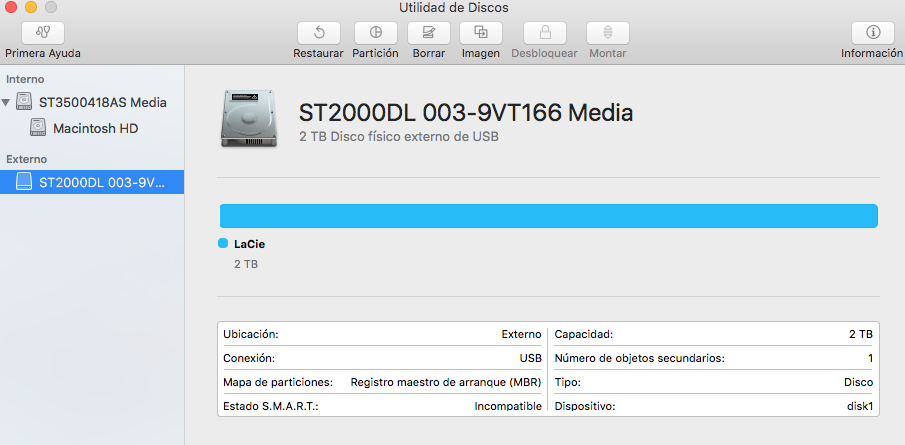Click the Capacidad label

pyautogui.click(x=584, y=334)
